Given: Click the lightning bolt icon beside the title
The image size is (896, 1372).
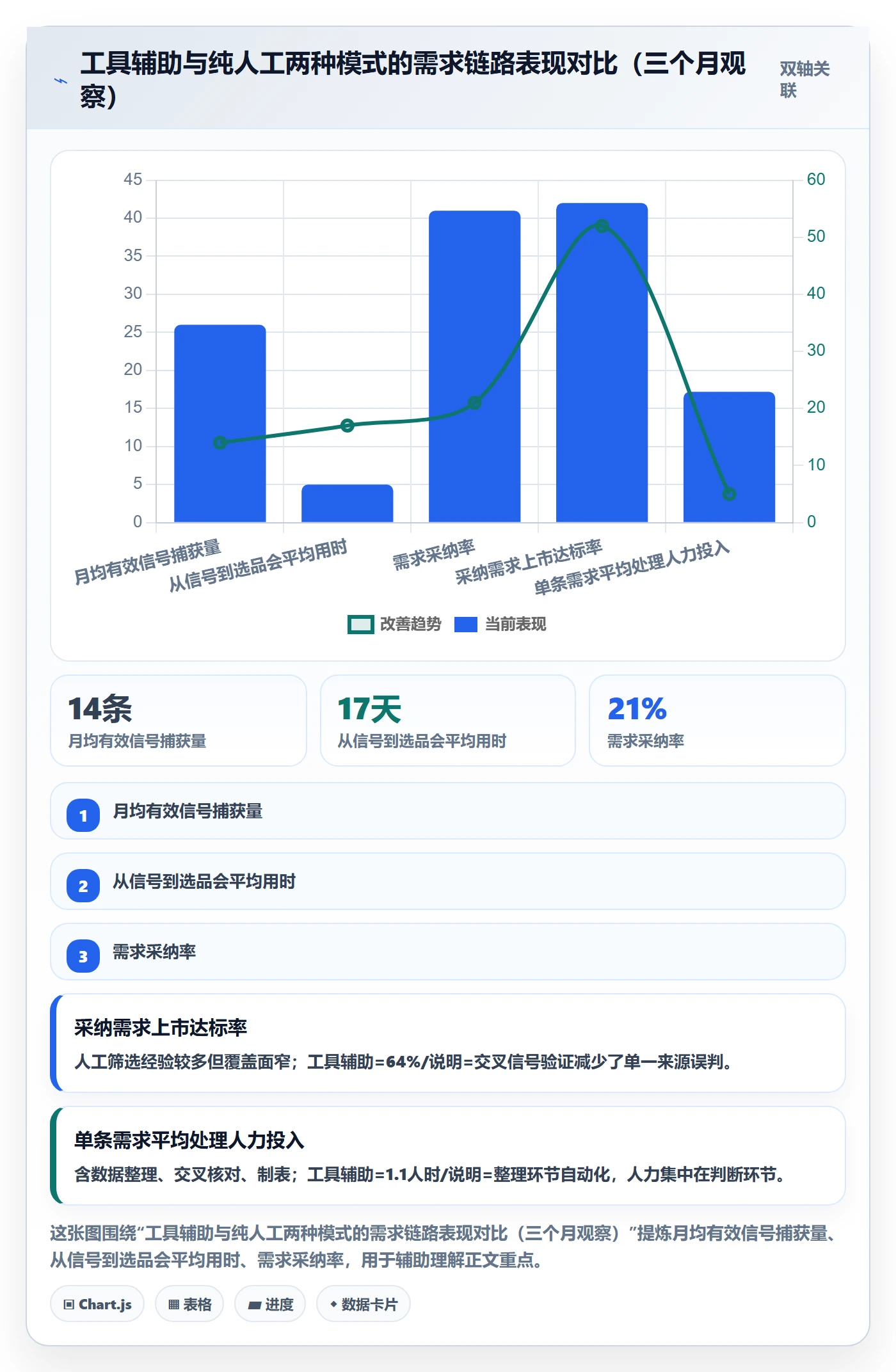Looking at the screenshot, I should tap(60, 81).
